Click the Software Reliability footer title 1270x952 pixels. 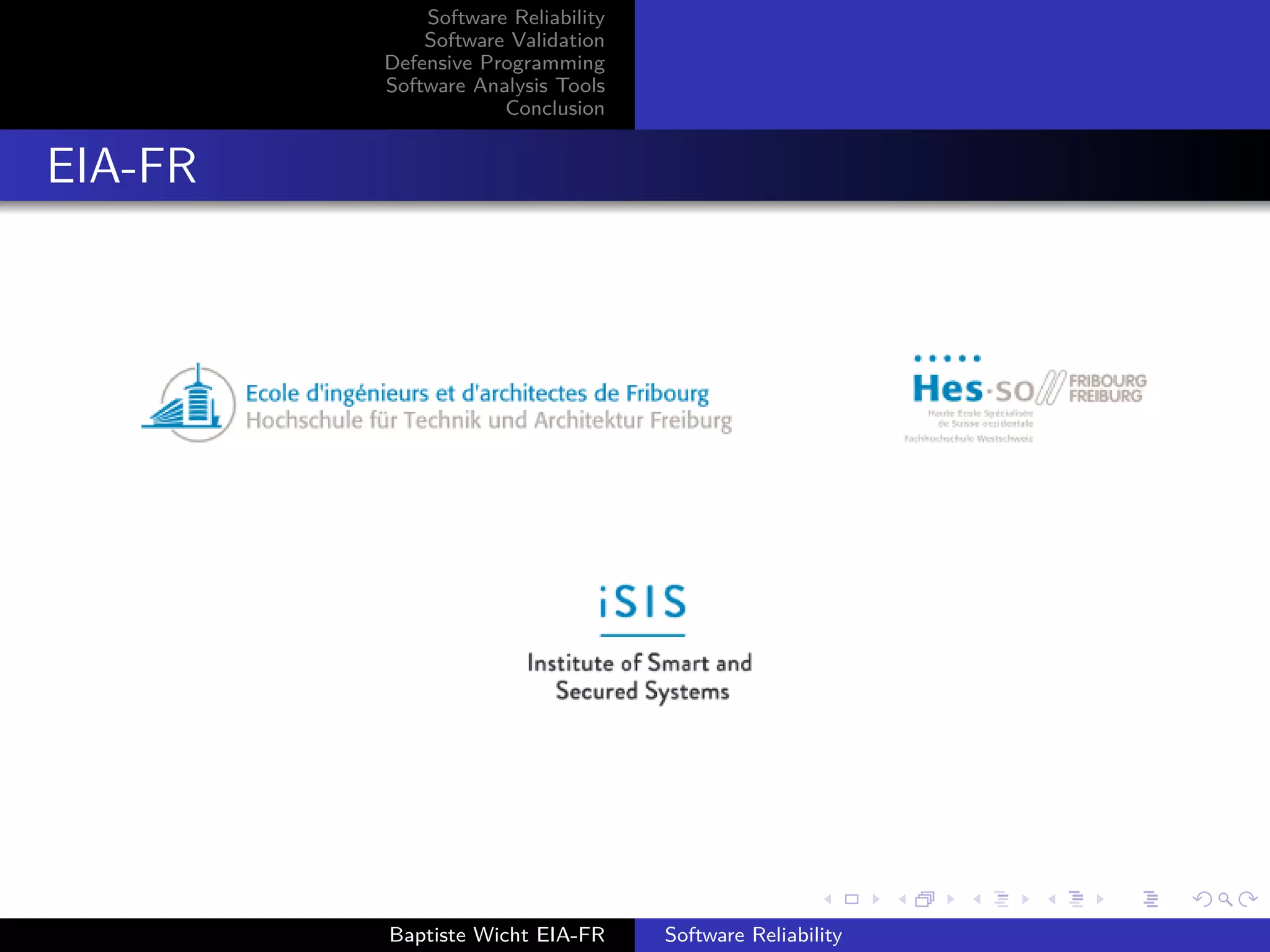(753, 935)
